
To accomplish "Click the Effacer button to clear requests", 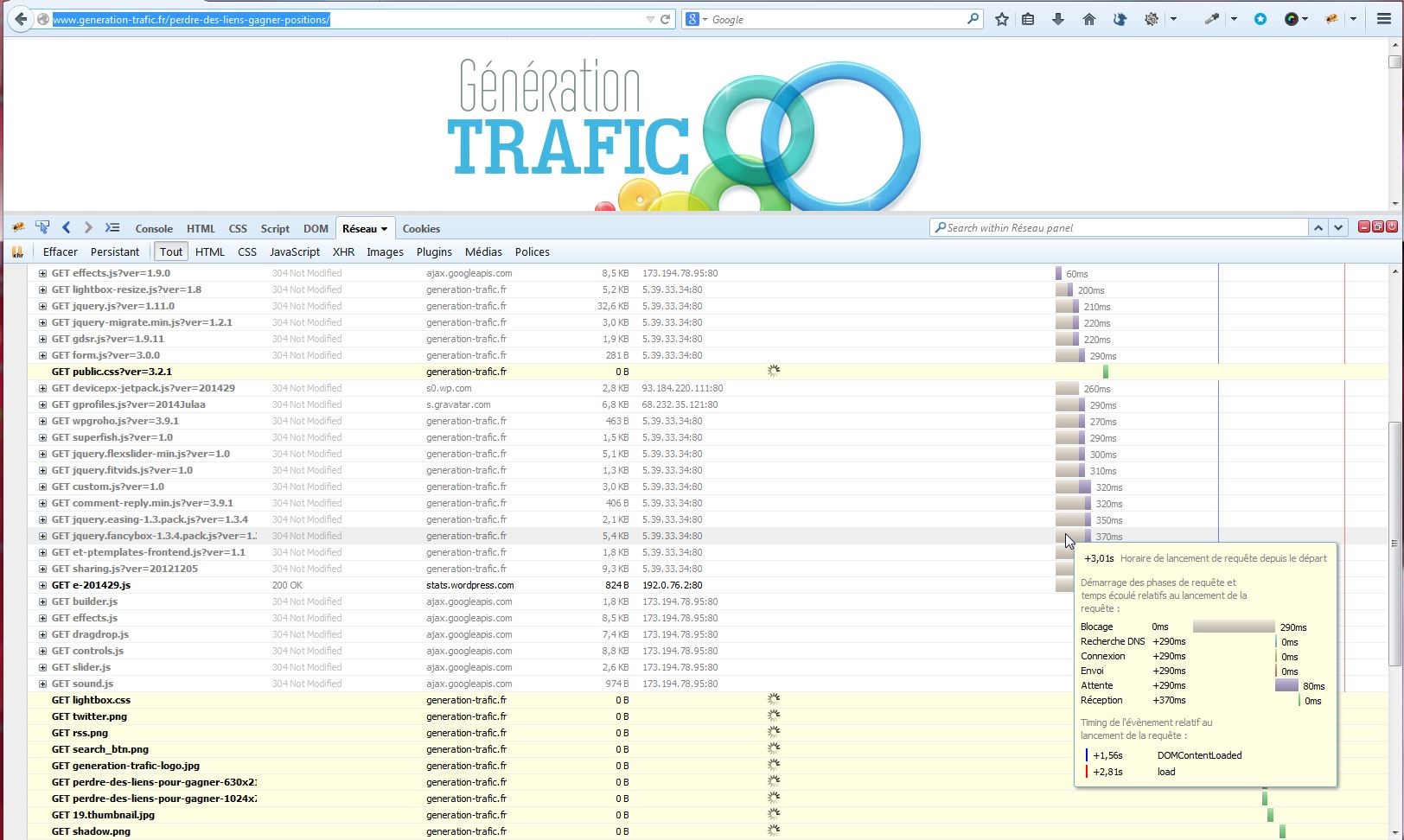I will point(60,251).
